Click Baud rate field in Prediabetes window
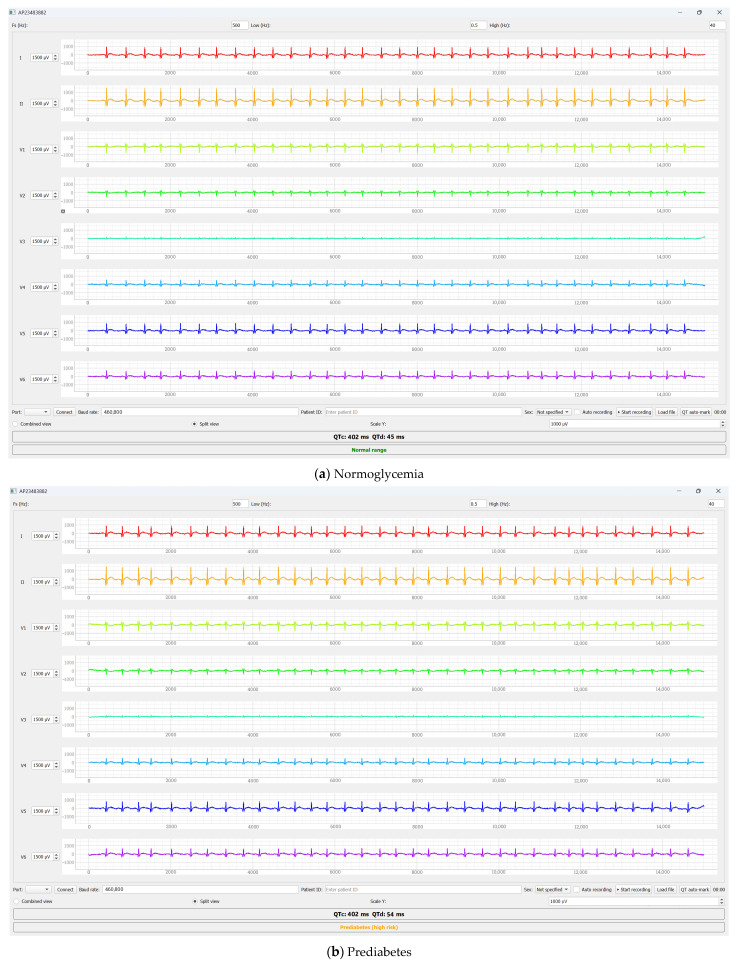Viewport: 736px width, 965px height. (201, 889)
